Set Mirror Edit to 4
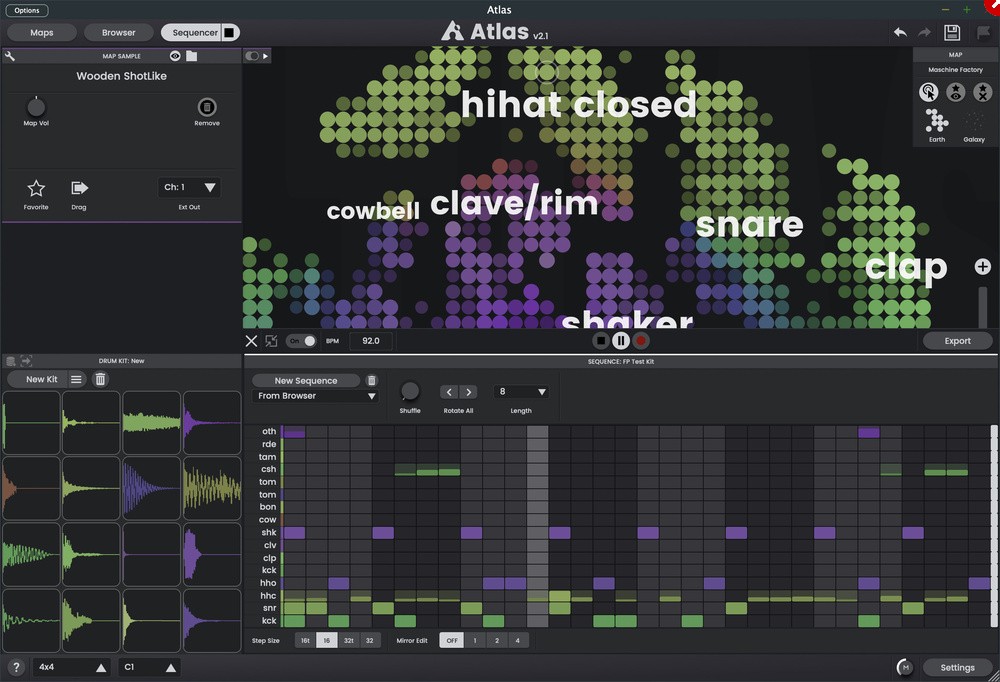This screenshot has height=682, width=1000. 517,641
